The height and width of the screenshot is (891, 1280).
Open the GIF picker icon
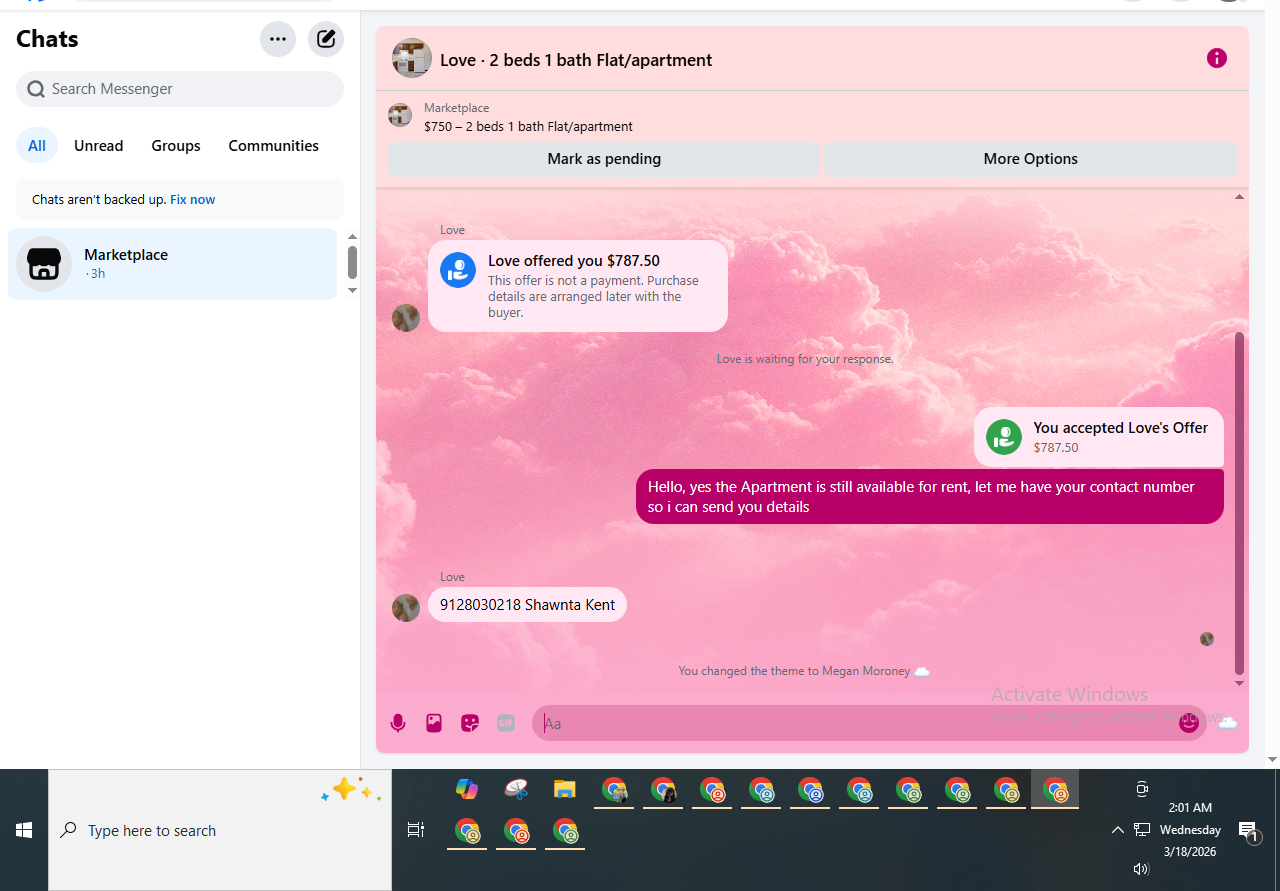click(506, 723)
